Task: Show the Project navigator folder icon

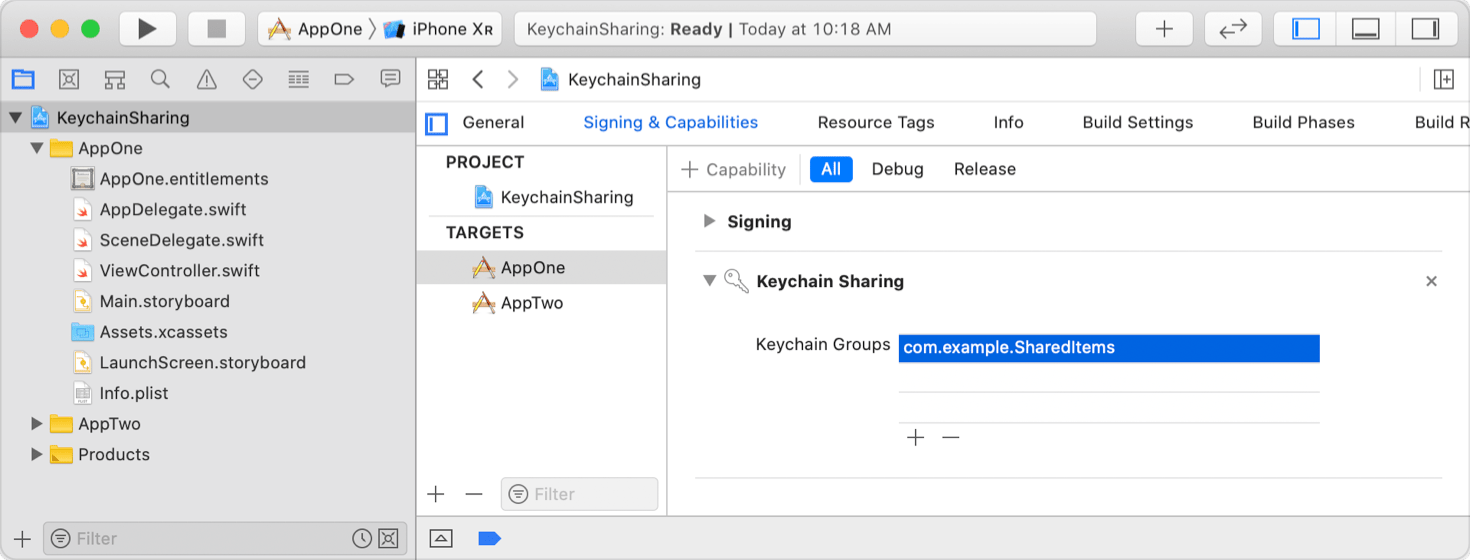Action: point(23,79)
